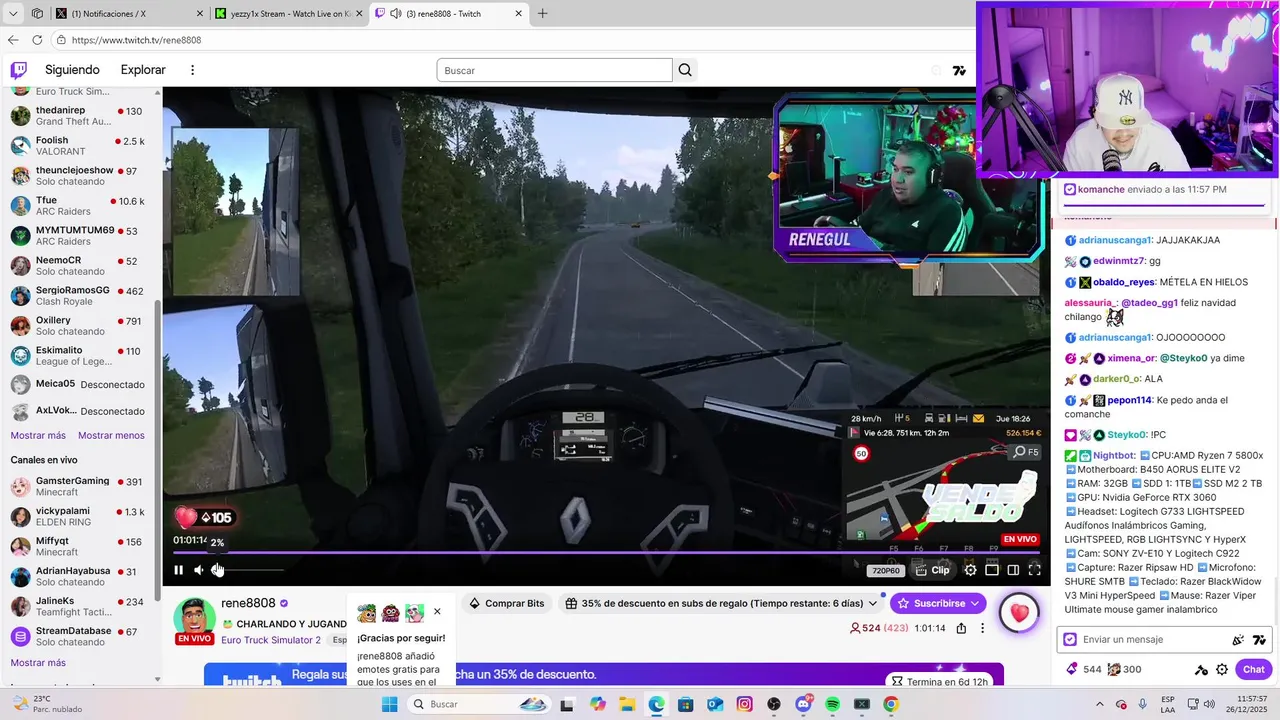The image size is (1280, 720).
Task: Click Mostrar menos in the sidebar
Action: click(111, 435)
